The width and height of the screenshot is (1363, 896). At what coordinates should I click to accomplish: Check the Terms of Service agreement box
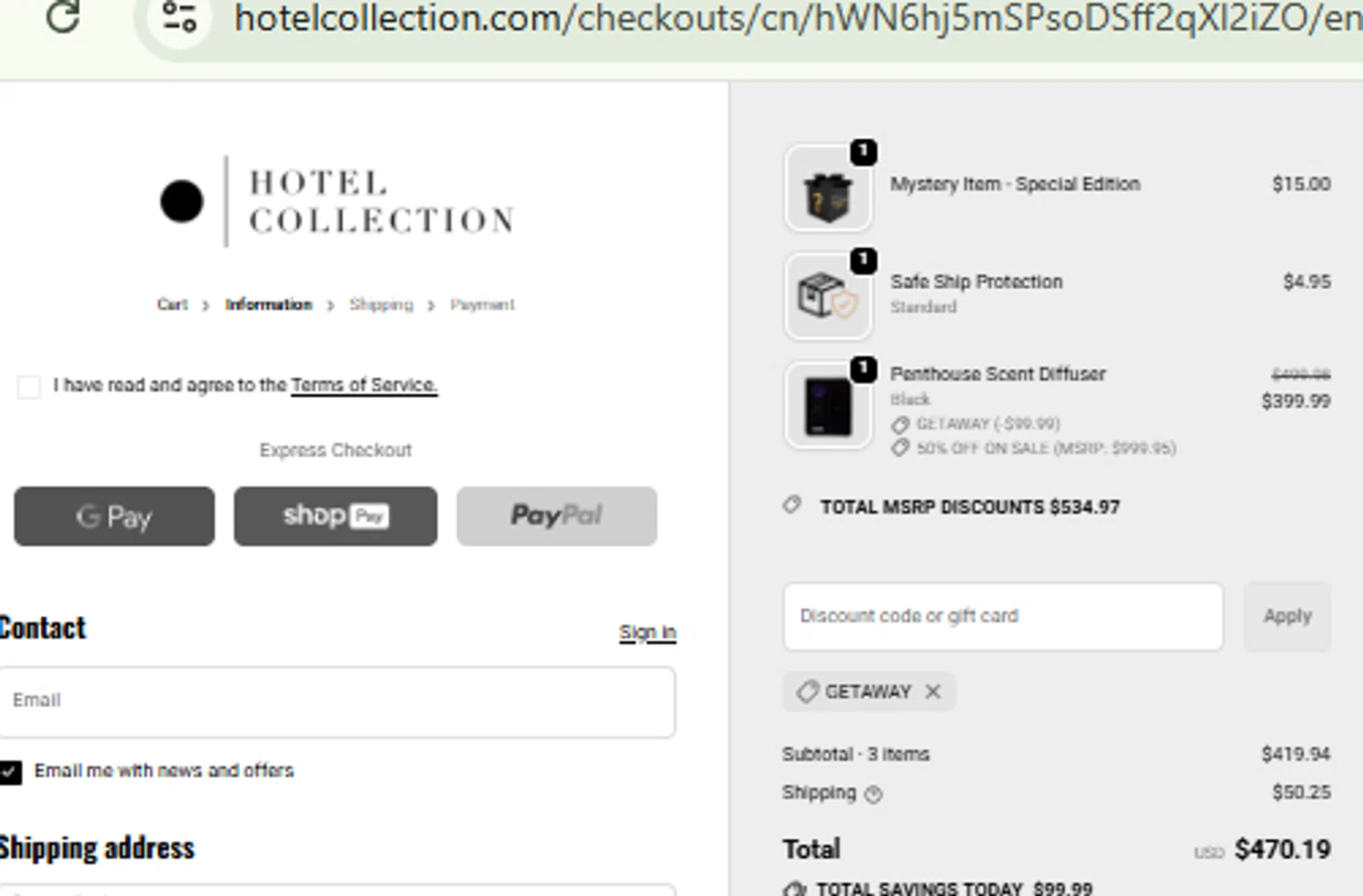point(29,386)
